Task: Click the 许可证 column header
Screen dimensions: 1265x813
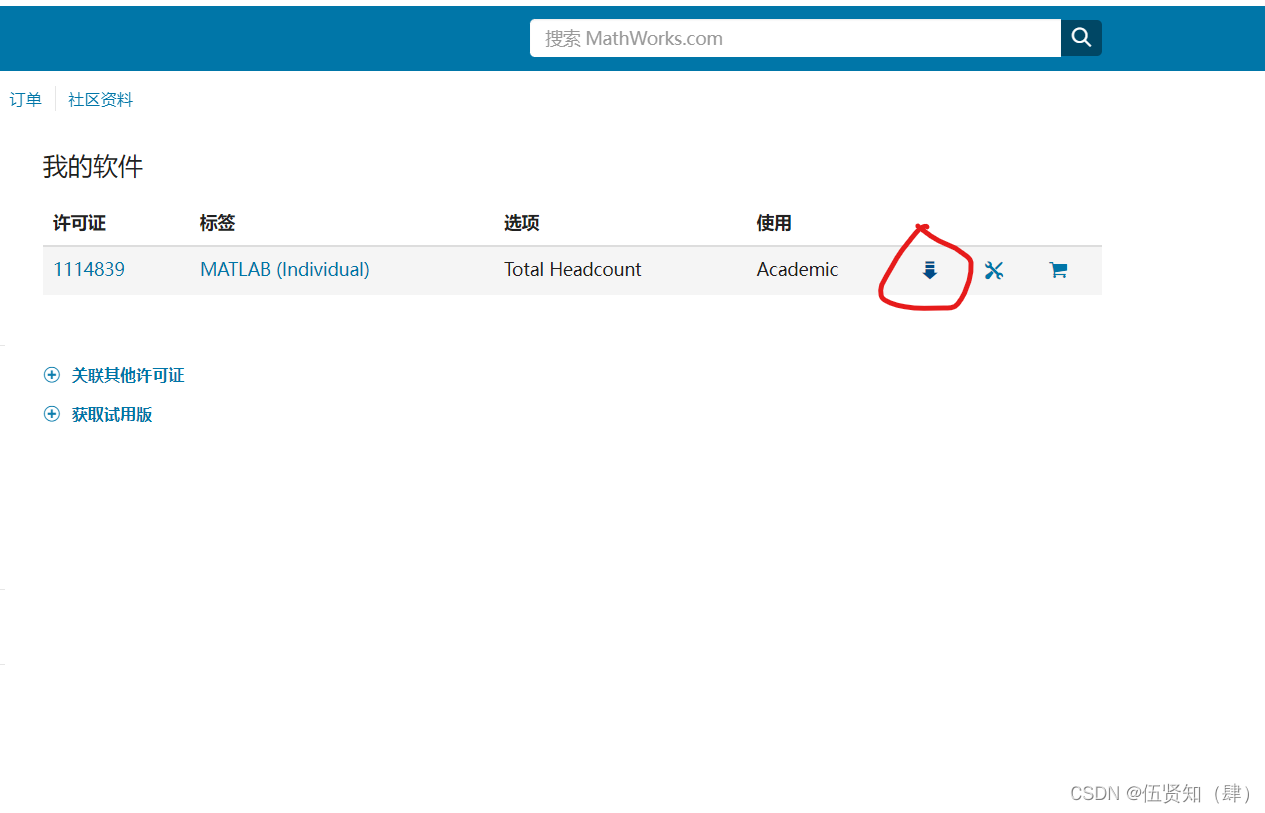Action: [79, 223]
